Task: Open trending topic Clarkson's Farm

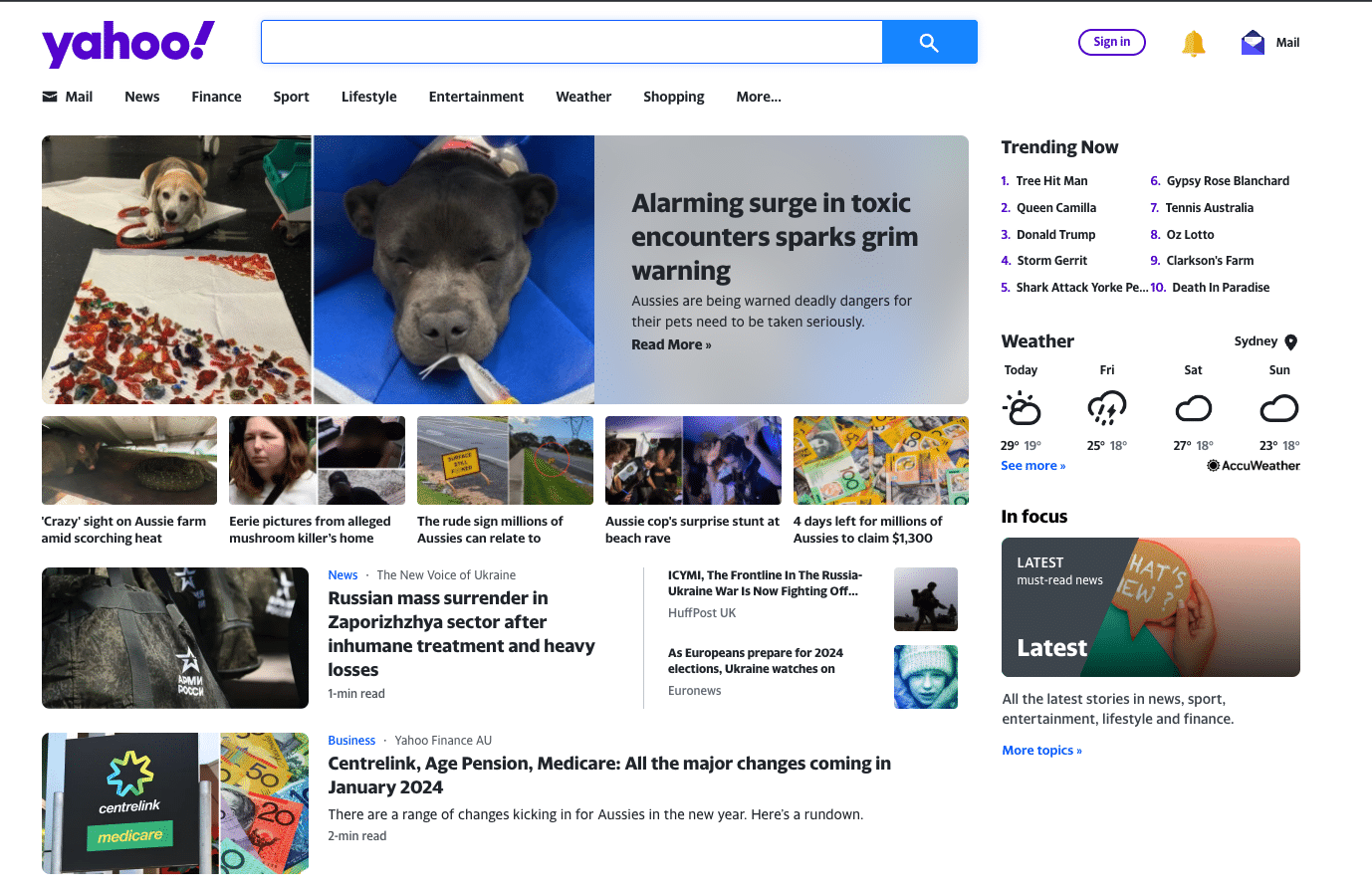Action: click(1210, 261)
